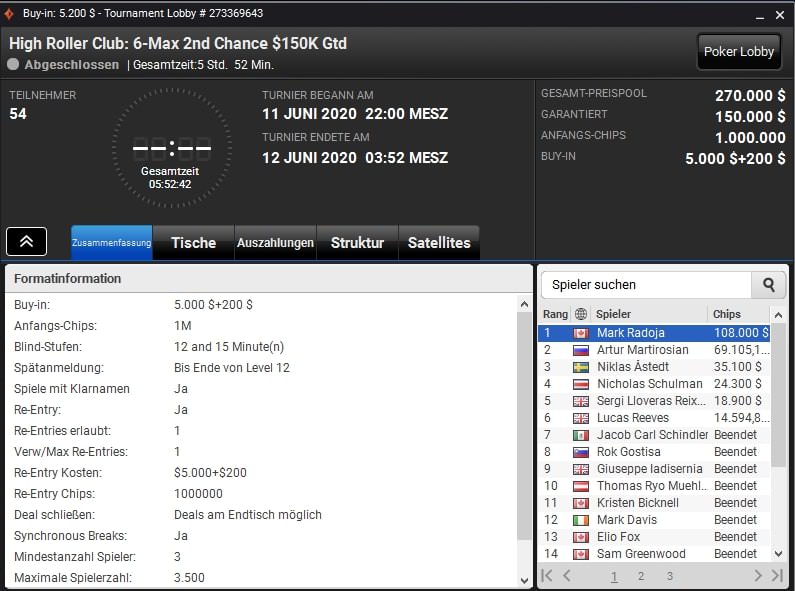
Task: Click the partypoker diamond logo in title bar
Action: pos(9,14)
